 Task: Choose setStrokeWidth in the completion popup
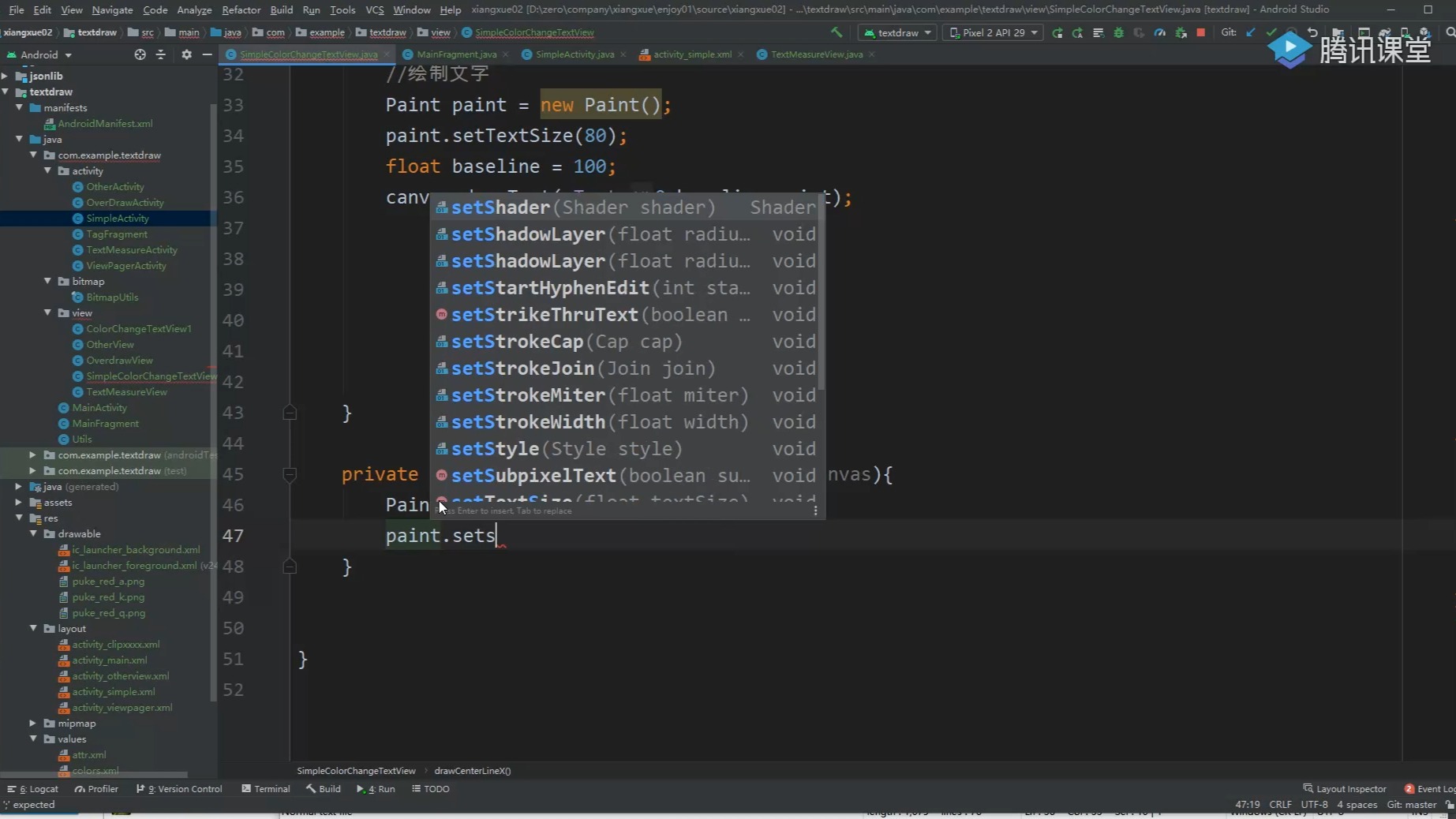coord(627,422)
